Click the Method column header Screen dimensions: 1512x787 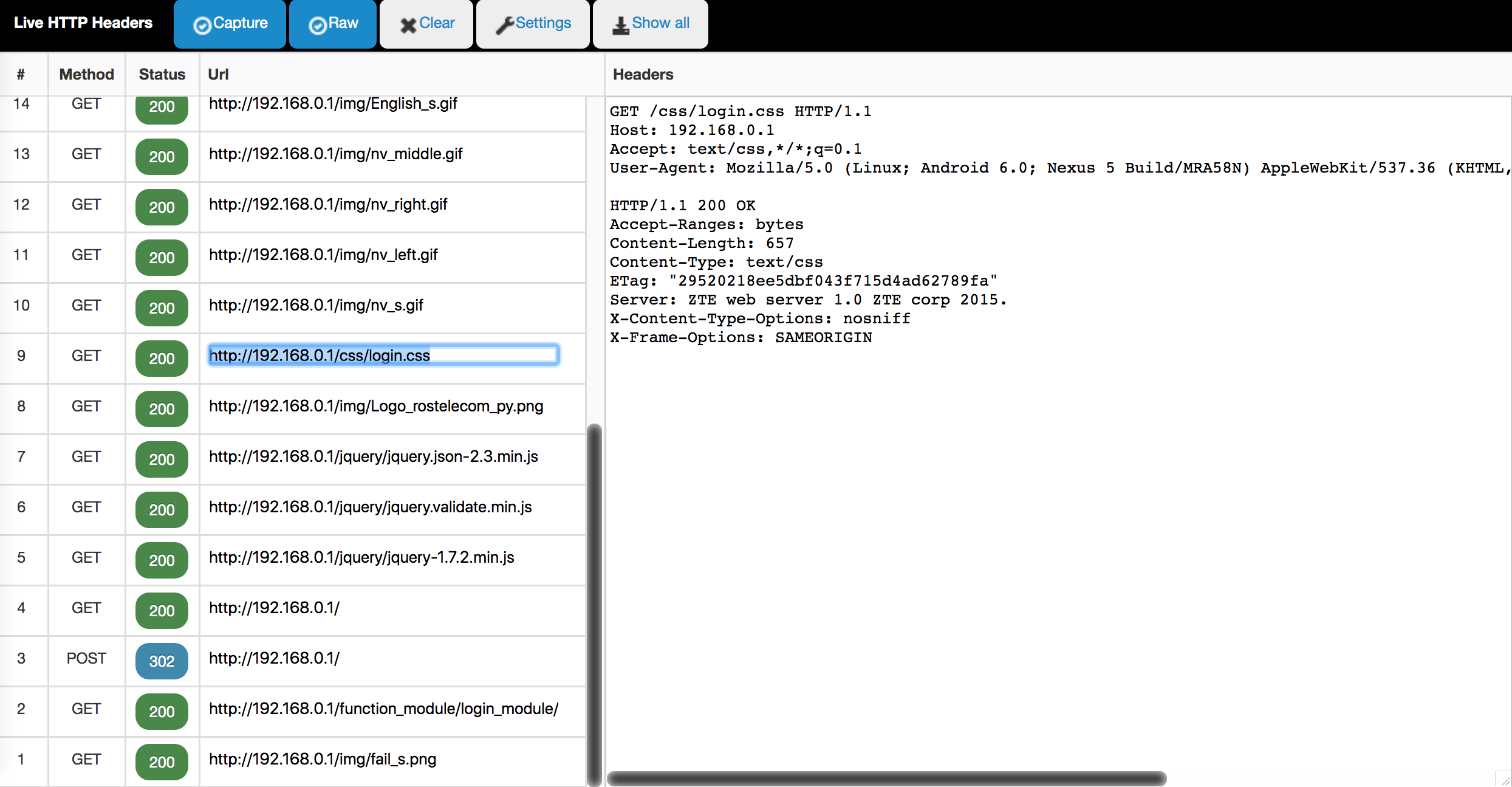click(x=86, y=74)
